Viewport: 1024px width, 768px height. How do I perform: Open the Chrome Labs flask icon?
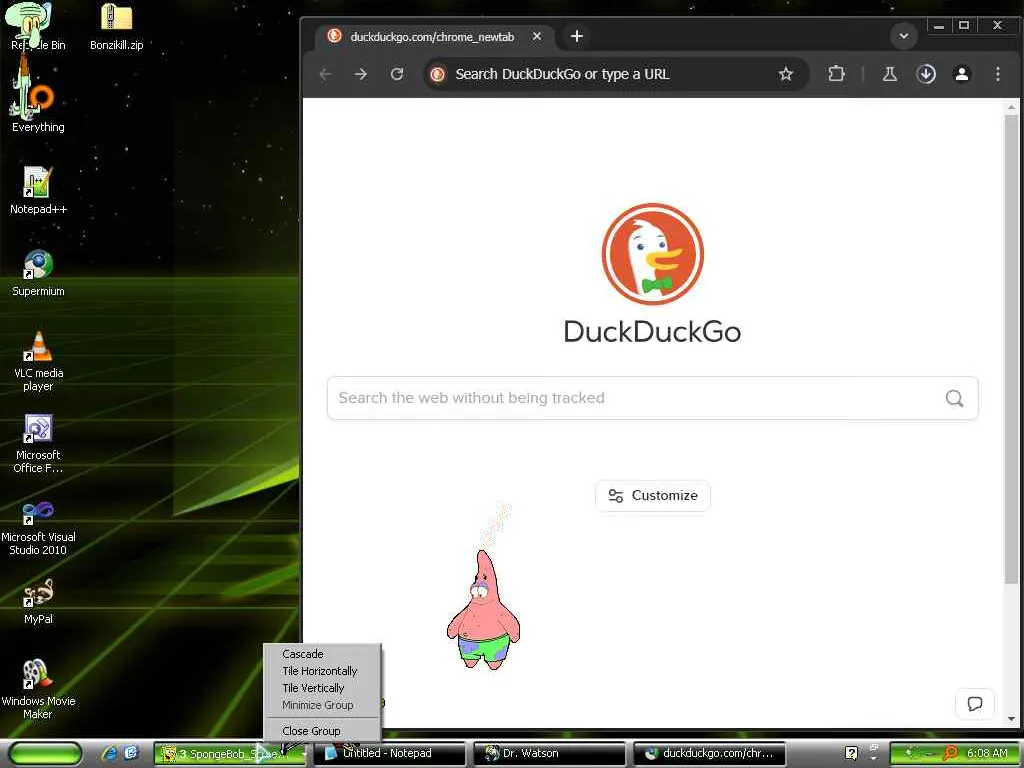click(x=889, y=74)
